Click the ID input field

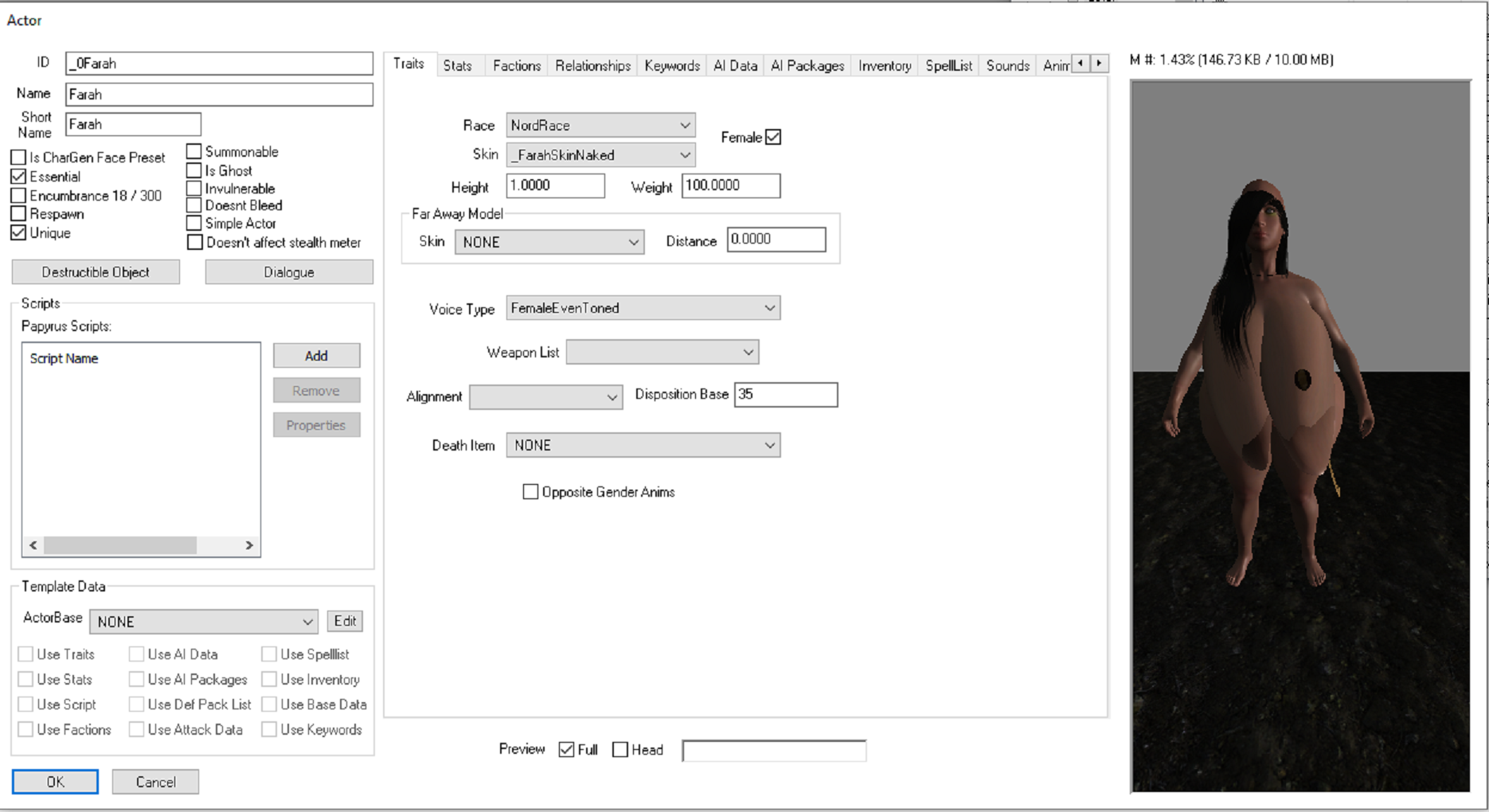219,63
